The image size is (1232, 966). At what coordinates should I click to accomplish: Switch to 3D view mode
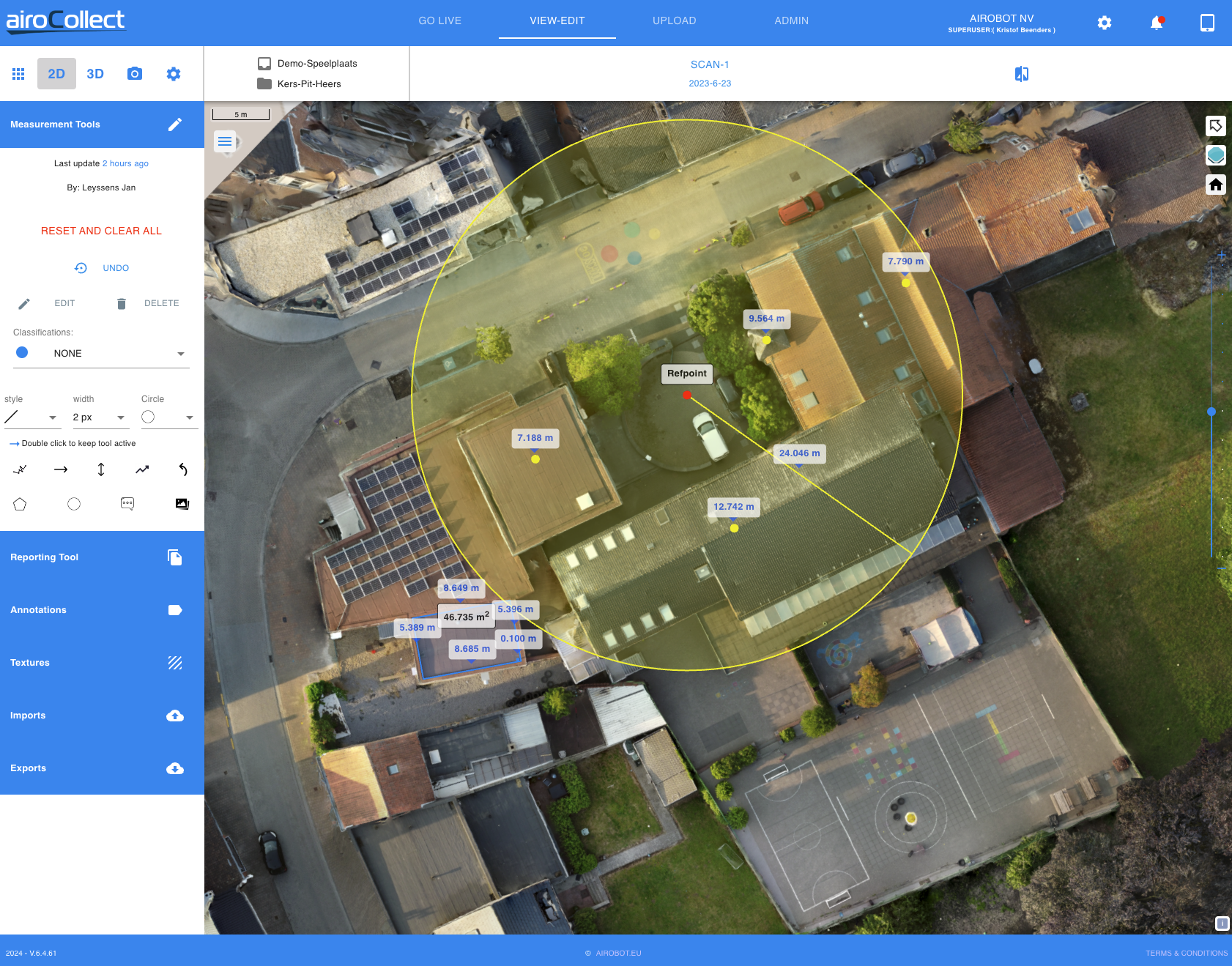pos(95,74)
